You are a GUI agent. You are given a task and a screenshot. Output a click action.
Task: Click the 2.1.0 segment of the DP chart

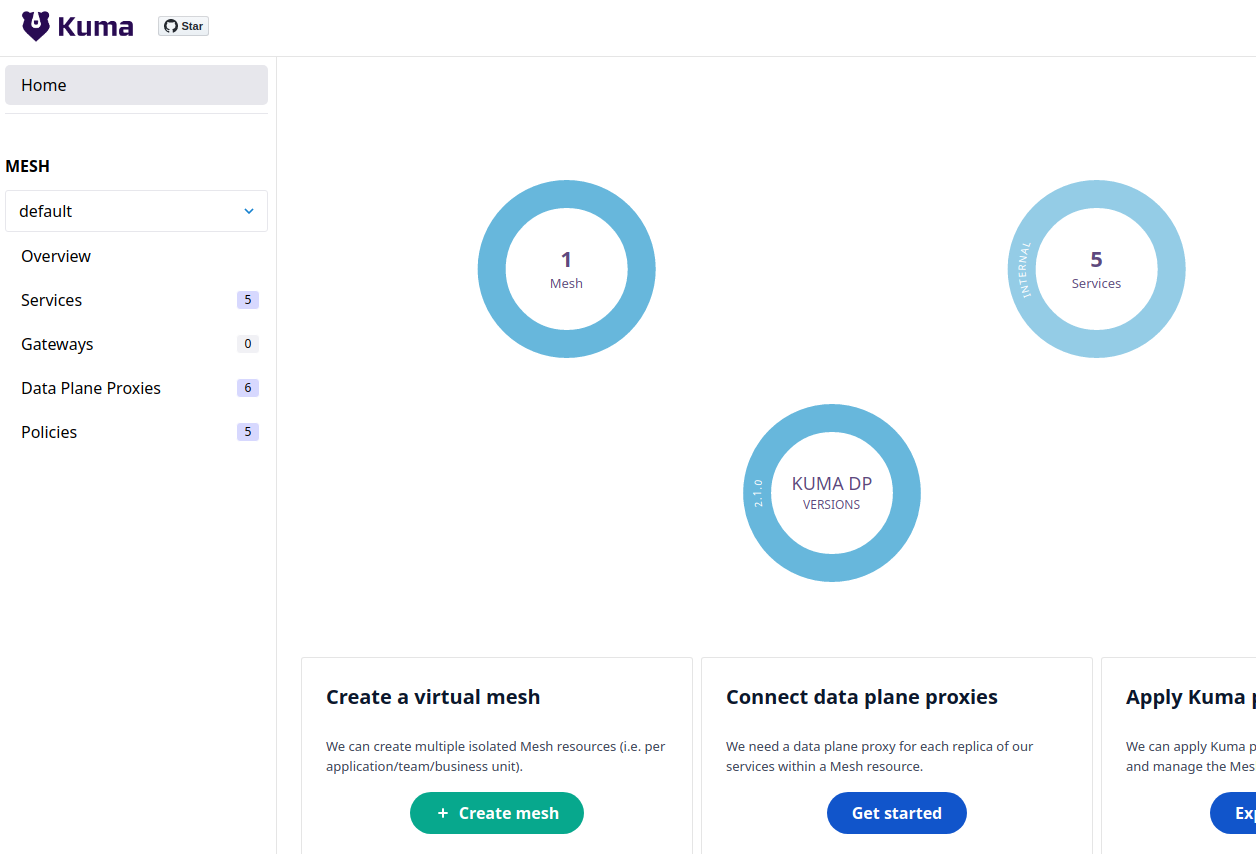pyautogui.click(x=757, y=492)
